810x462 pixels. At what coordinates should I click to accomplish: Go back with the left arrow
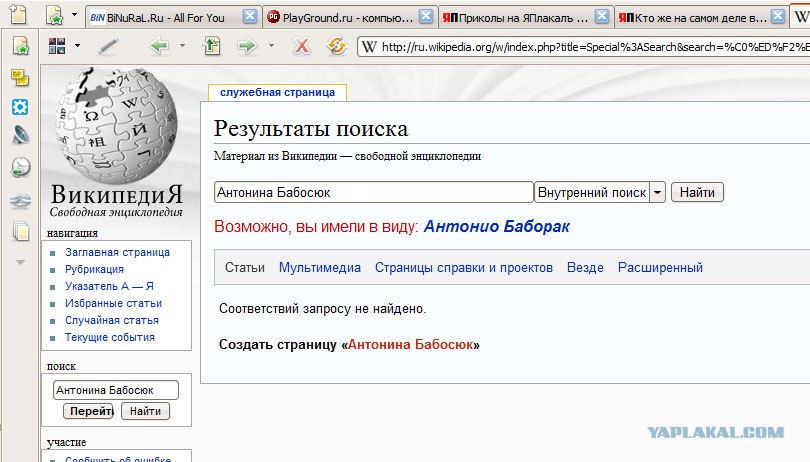point(159,46)
